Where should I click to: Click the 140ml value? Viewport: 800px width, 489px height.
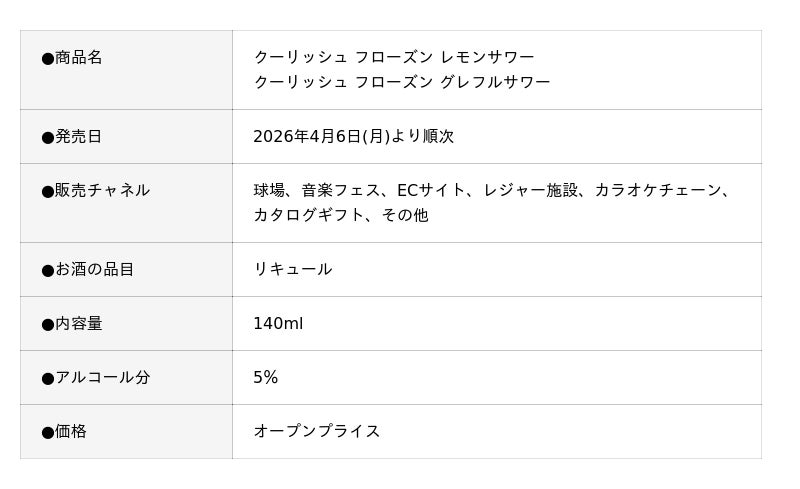pyautogui.click(x=278, y=323)
